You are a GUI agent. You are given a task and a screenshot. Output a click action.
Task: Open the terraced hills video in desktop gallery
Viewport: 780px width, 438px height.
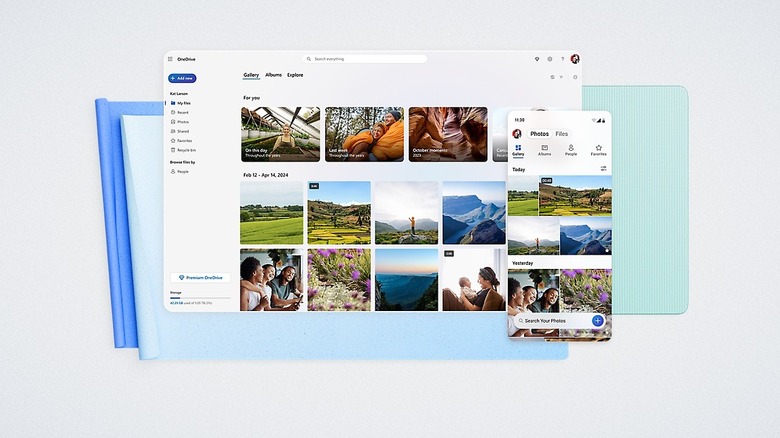(339, 213)
